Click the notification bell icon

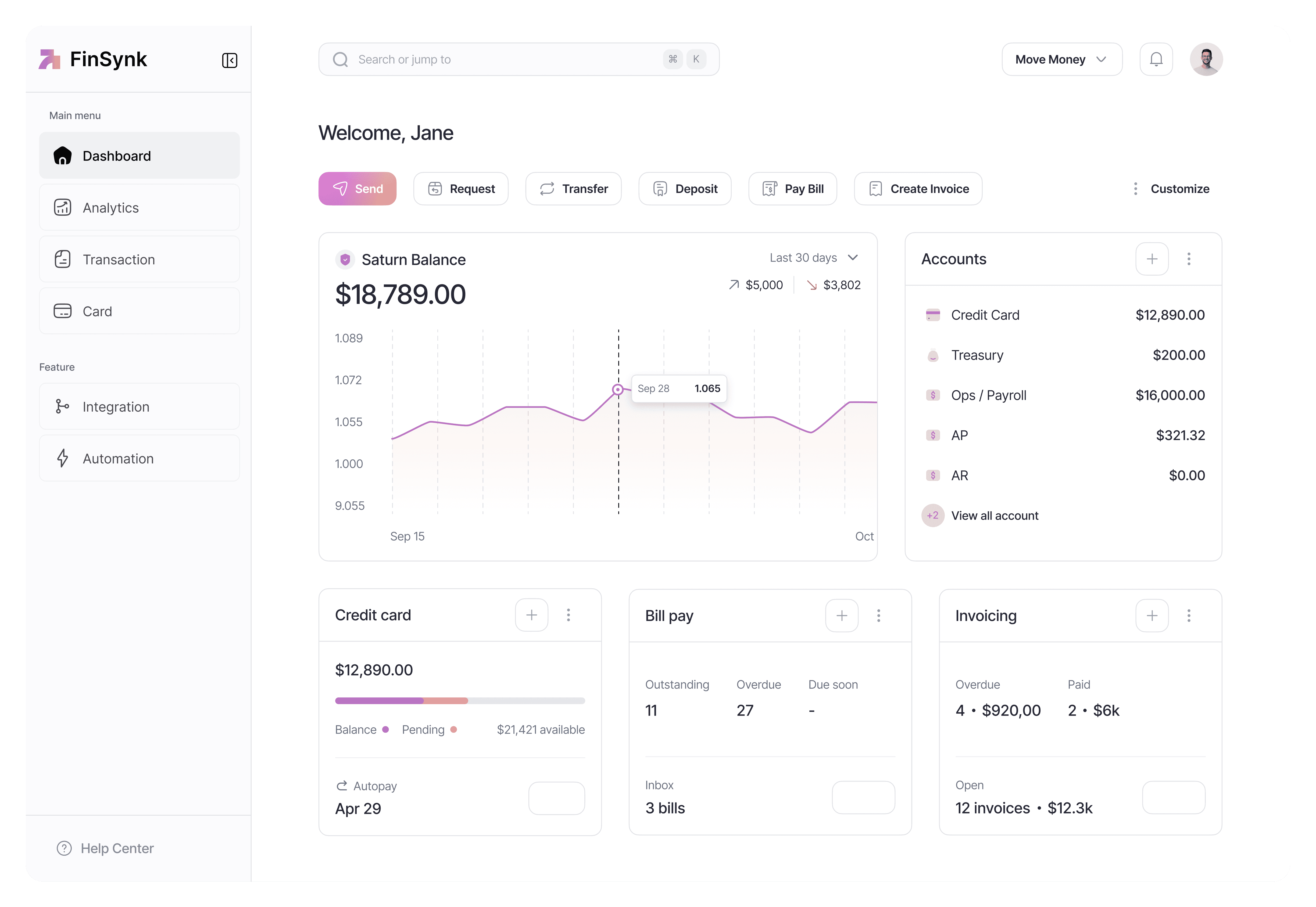point(1156,59)
